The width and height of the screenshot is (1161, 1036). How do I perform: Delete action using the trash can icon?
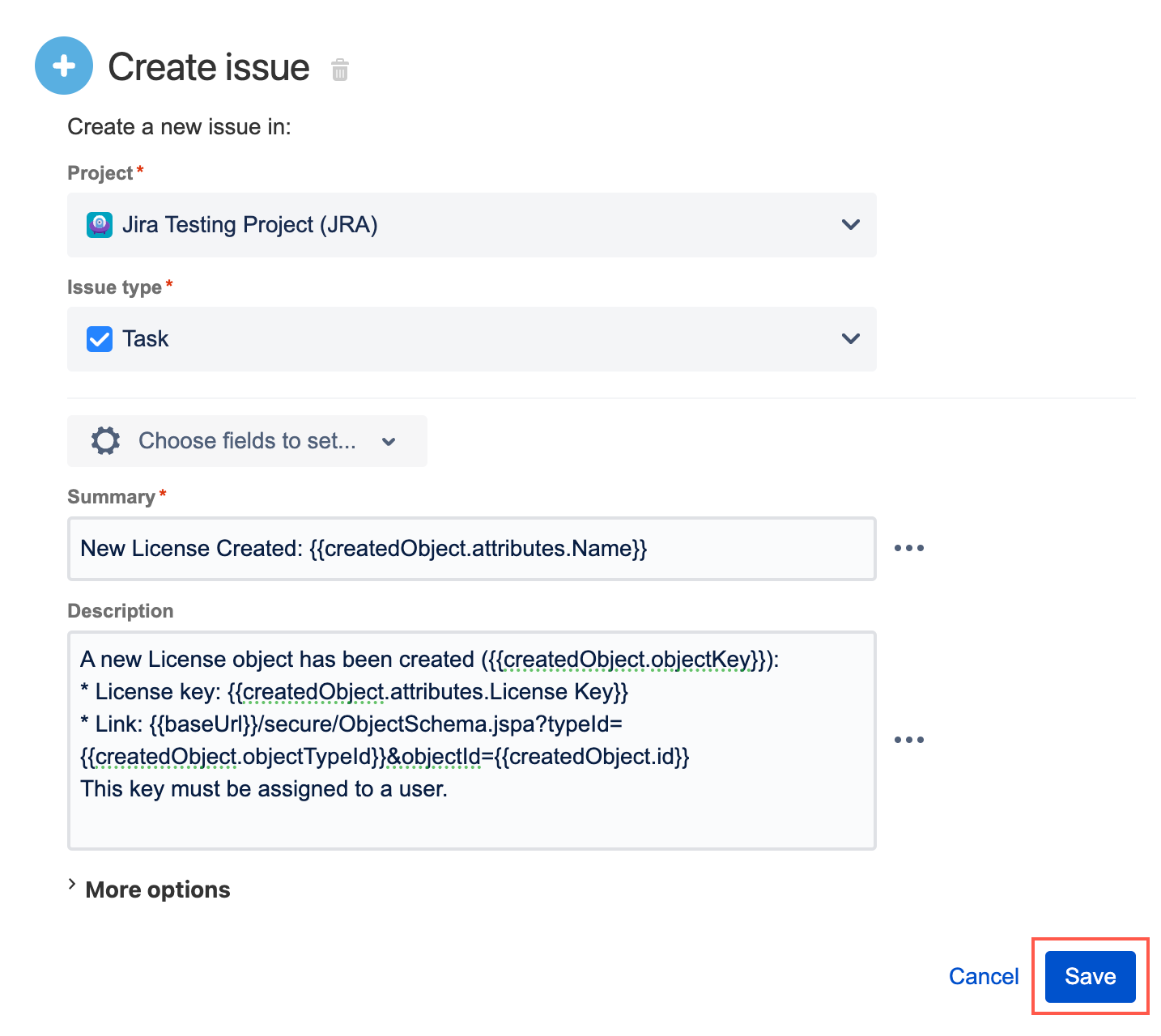(x=340, y=70)
